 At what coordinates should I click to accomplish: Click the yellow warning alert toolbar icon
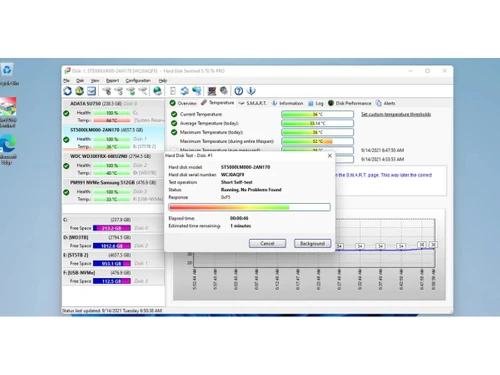click(79, 91)
